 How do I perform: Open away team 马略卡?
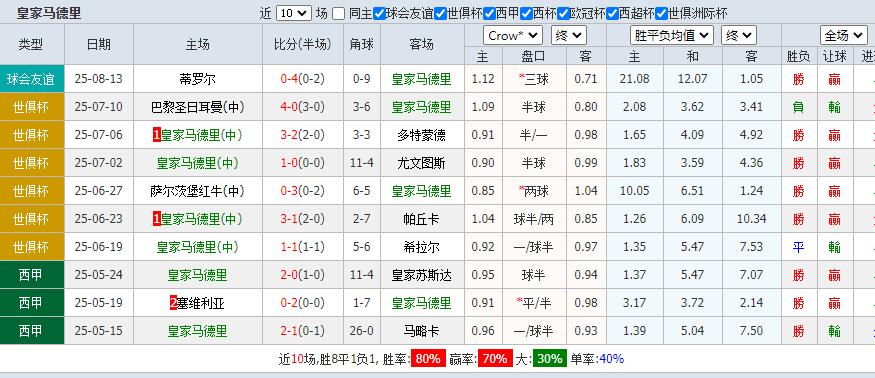click(x=422, y=331)
